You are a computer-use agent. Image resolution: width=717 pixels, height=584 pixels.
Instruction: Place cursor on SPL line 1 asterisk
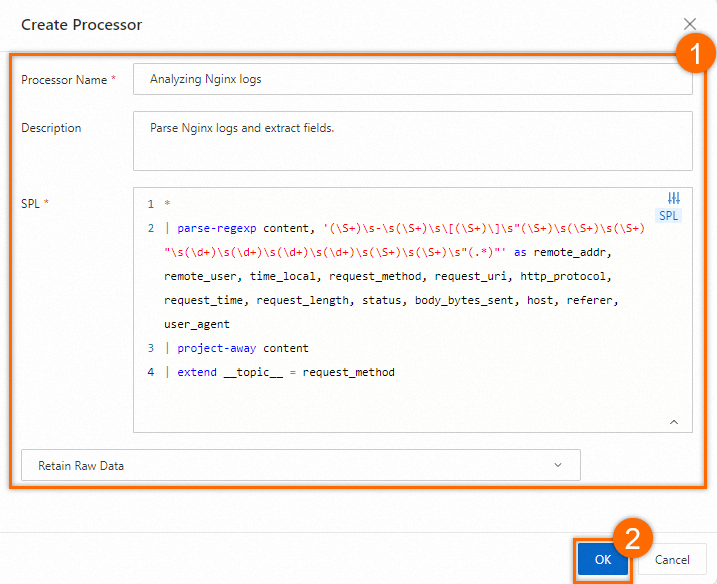point(167,204)
